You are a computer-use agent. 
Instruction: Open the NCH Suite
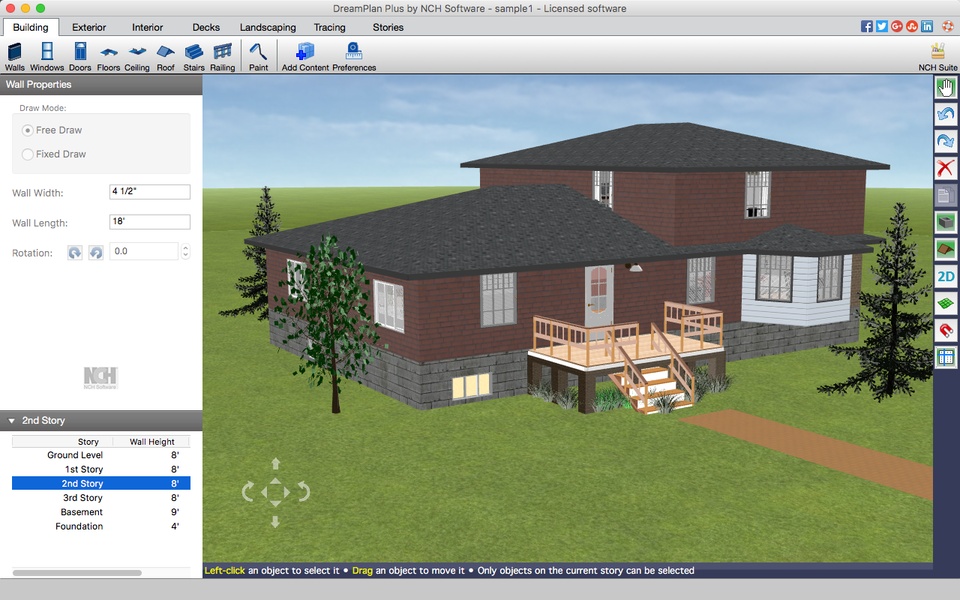[937, 56]
